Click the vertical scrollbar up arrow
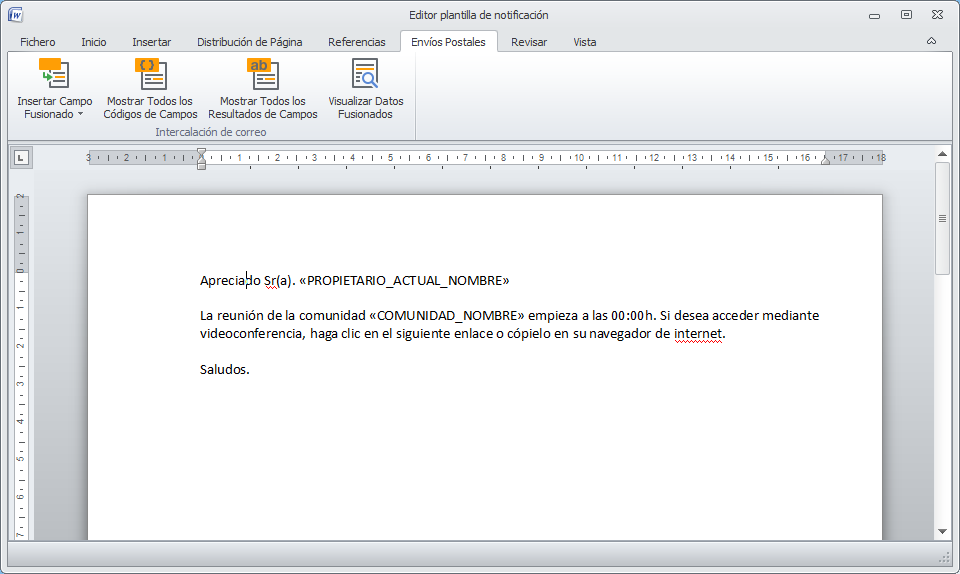The height and width of the screenshot is (574, 960). coord(942,154)
